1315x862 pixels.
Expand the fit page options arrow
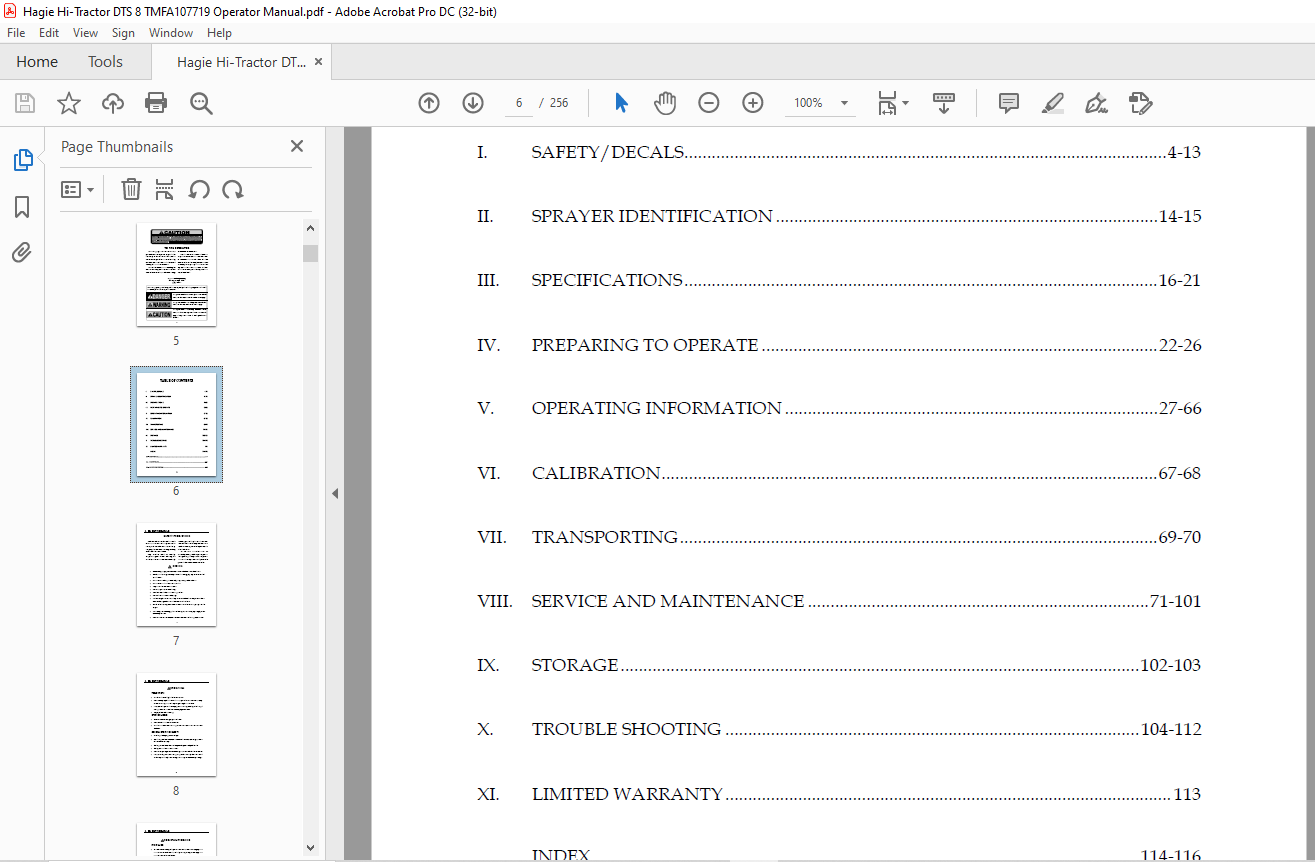click(906, 103)
